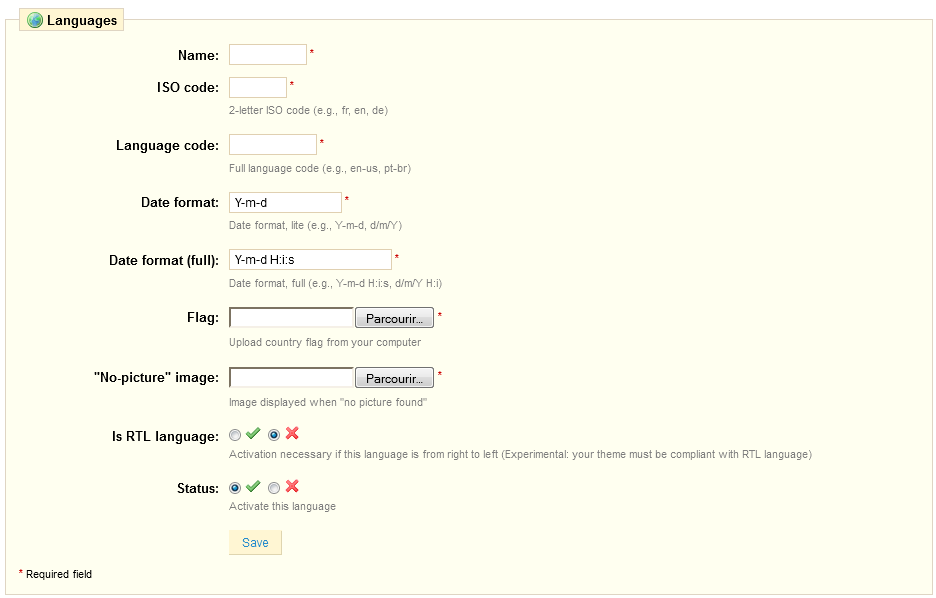Focus the Name input field
The image size is (936, 598).
268,54
